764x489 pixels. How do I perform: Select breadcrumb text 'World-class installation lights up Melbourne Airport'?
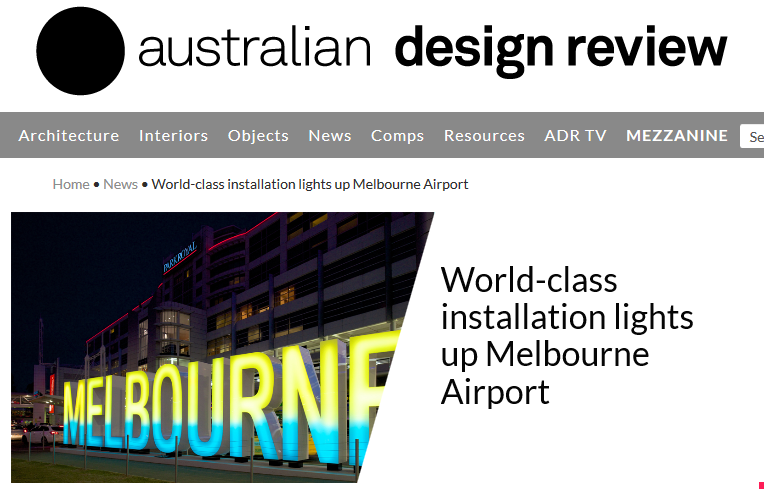310,184
